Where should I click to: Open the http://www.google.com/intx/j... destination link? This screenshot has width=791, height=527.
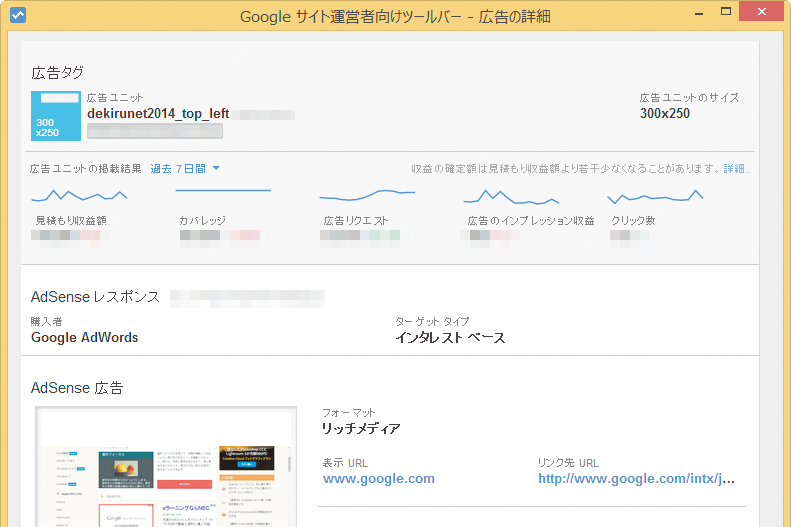click(636, 479)
